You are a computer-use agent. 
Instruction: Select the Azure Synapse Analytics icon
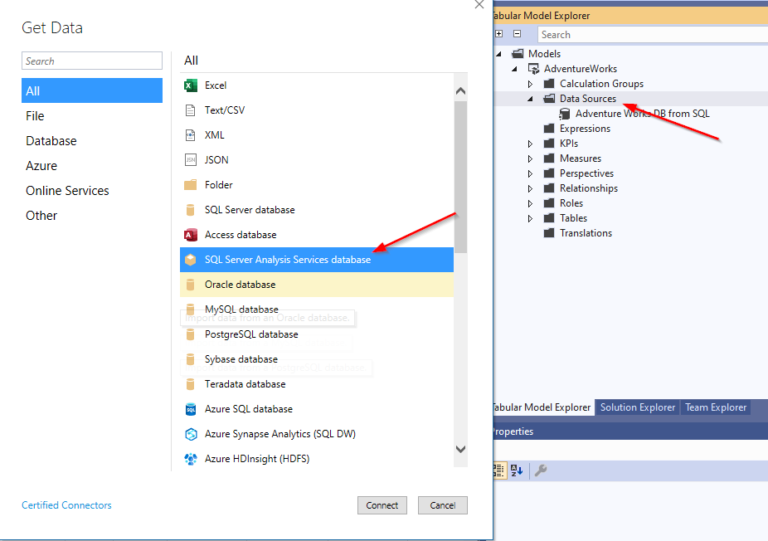pyautogui.click(x=190, y=434)
